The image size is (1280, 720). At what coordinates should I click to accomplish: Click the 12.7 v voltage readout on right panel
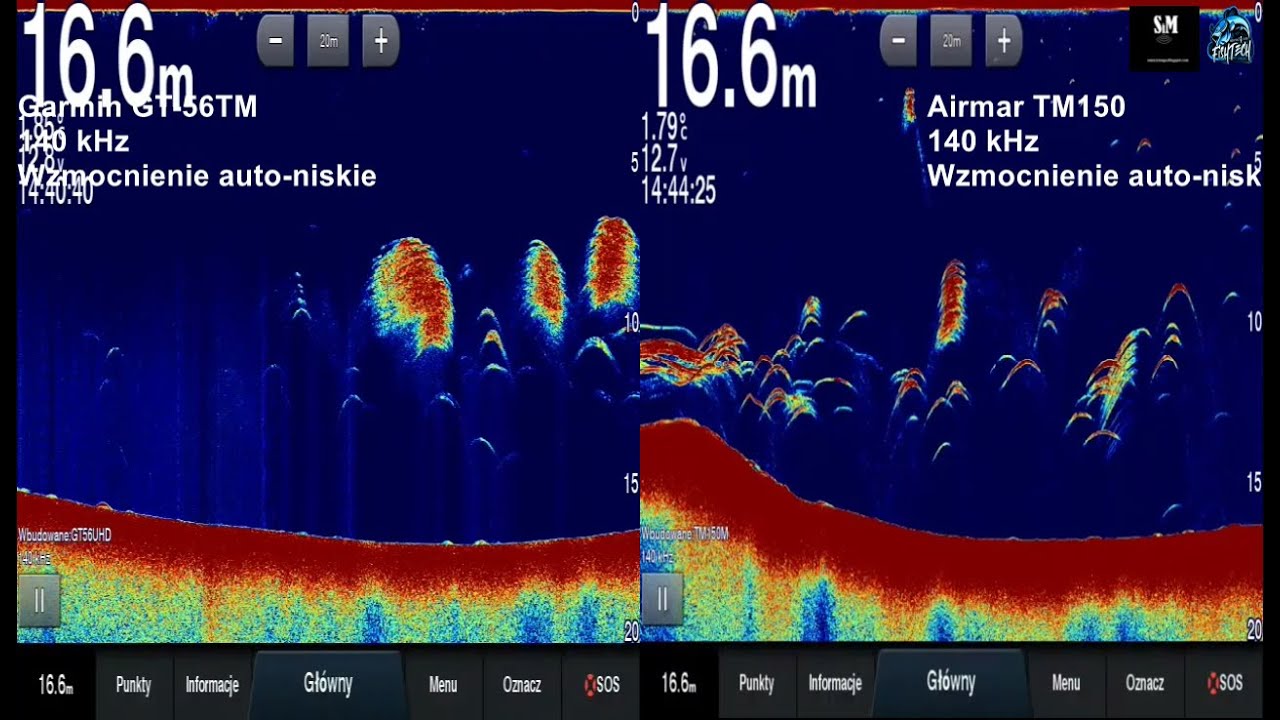tap(664, 158)
